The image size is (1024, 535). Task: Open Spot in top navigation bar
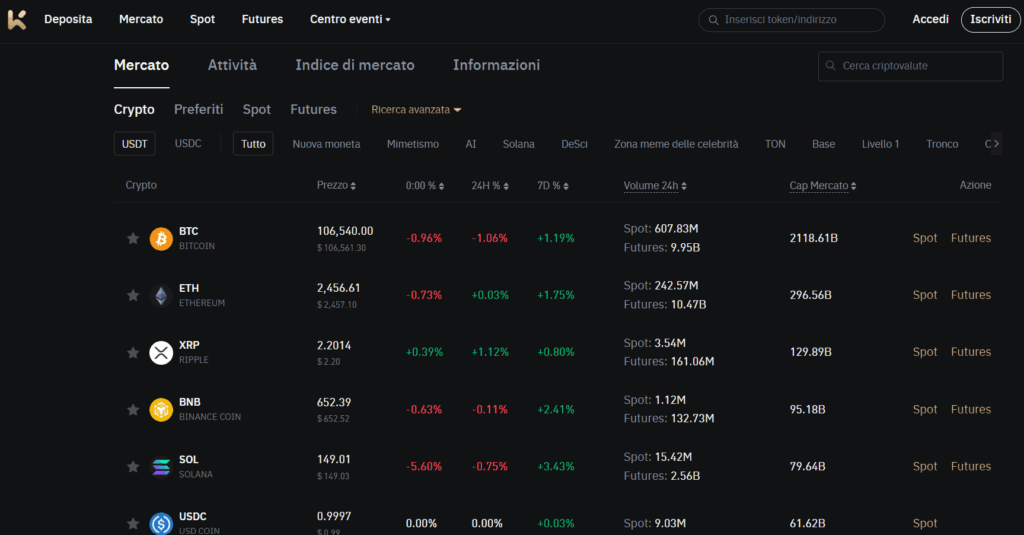pyautogui.click(x=202, y=20)
